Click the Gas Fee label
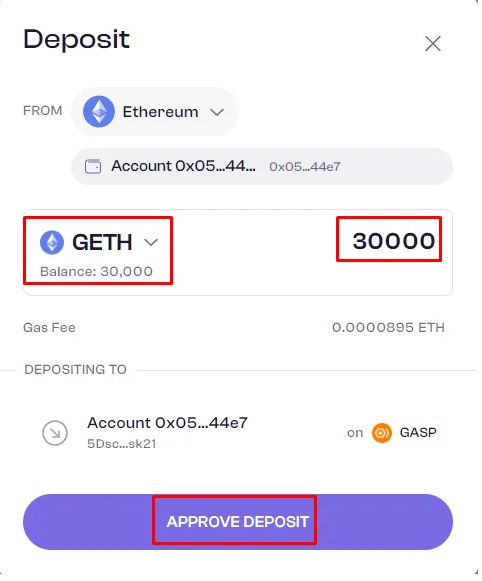 49,328
